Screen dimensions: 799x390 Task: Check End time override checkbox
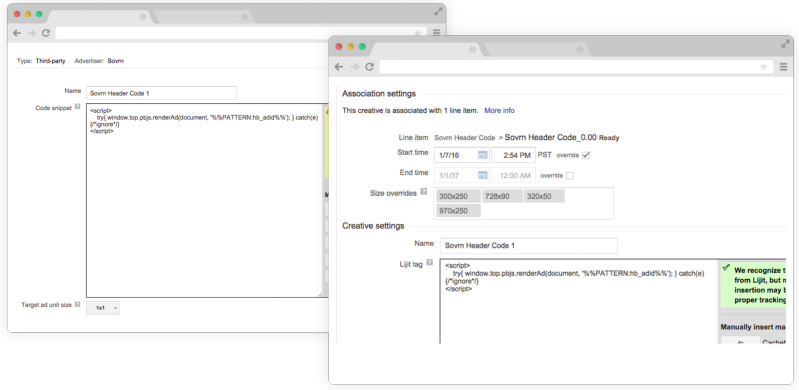pos(570,175)
